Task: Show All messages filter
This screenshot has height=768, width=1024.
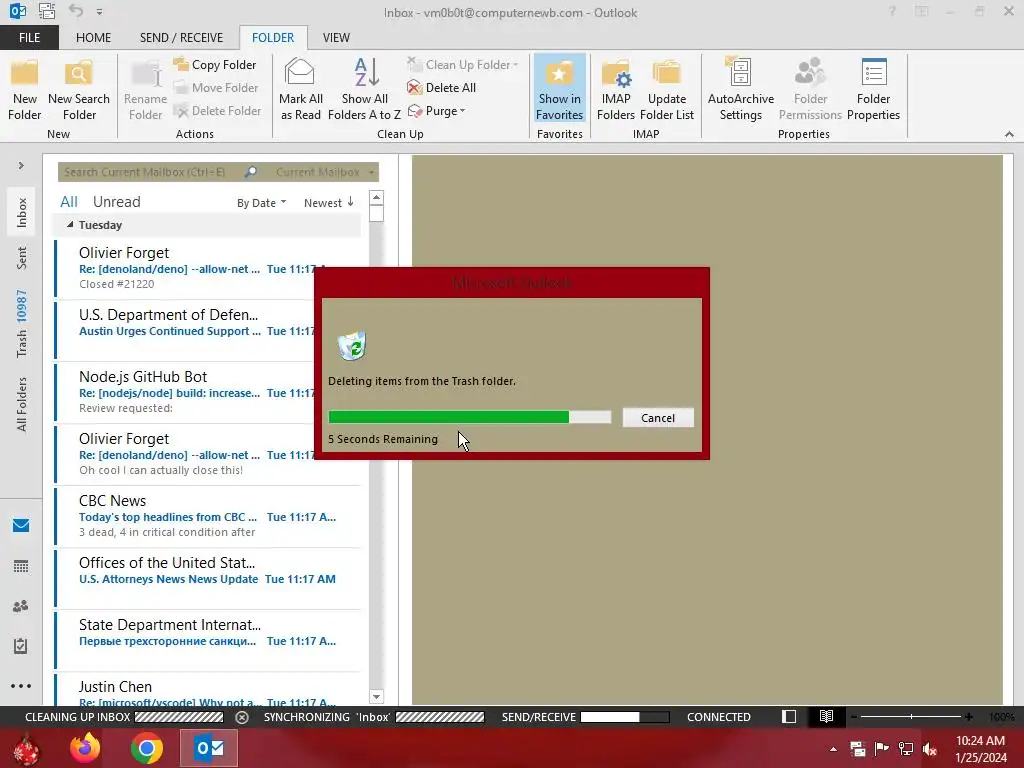Action: [x=69, y=202]
